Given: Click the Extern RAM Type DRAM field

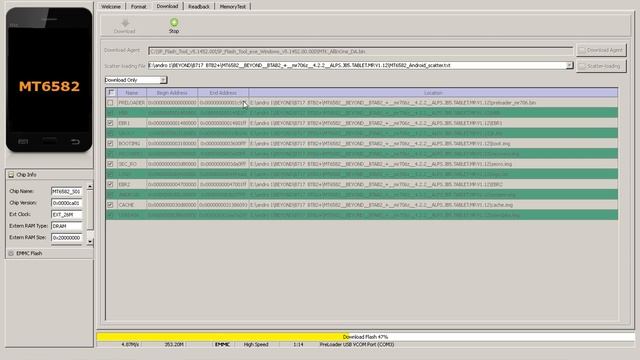Looking at the screenshot, I should [67, 226].
